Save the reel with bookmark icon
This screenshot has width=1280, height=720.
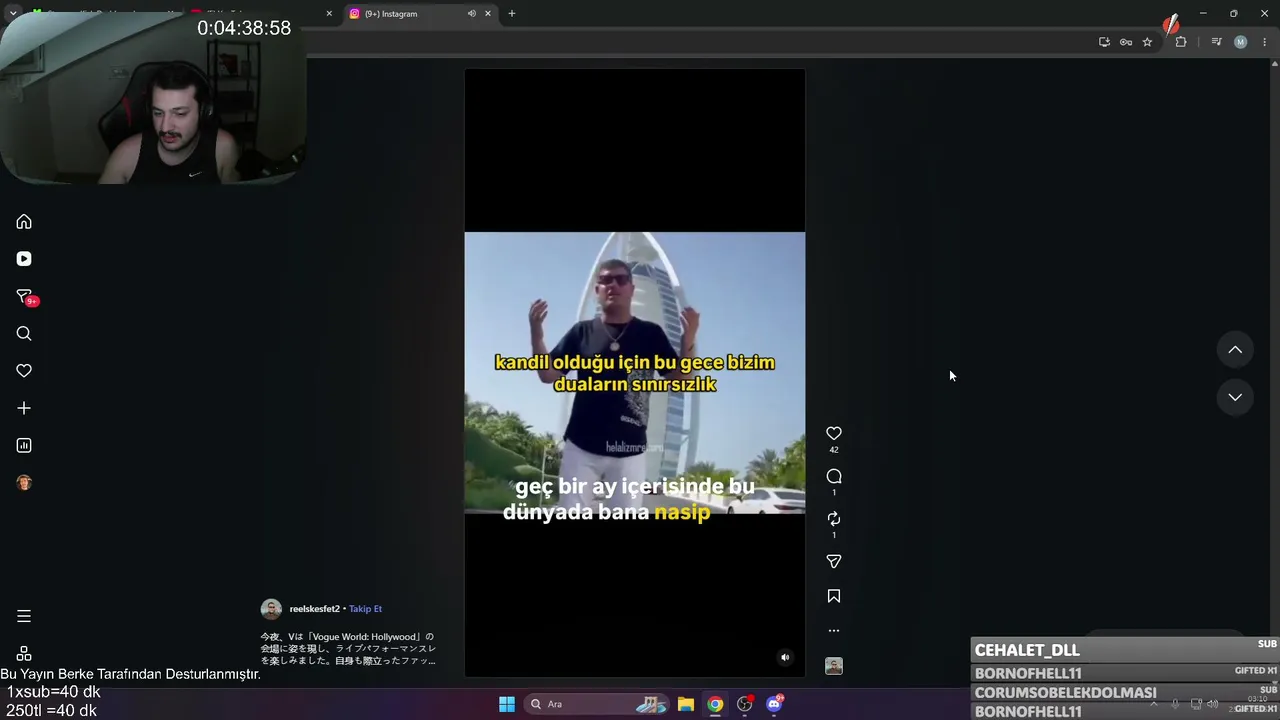(834, 596)
